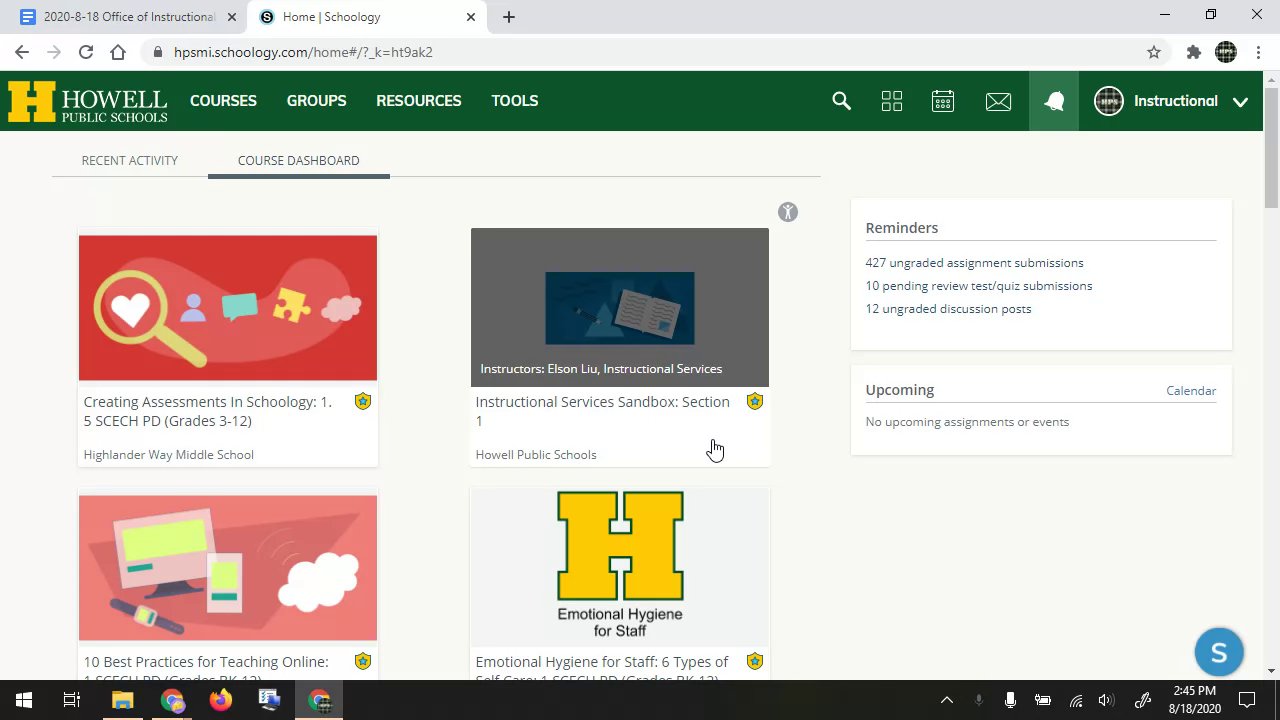Viewport: 1280px width, 720px height.
Task: Click the browser home button
Action: tap(118, 52)
